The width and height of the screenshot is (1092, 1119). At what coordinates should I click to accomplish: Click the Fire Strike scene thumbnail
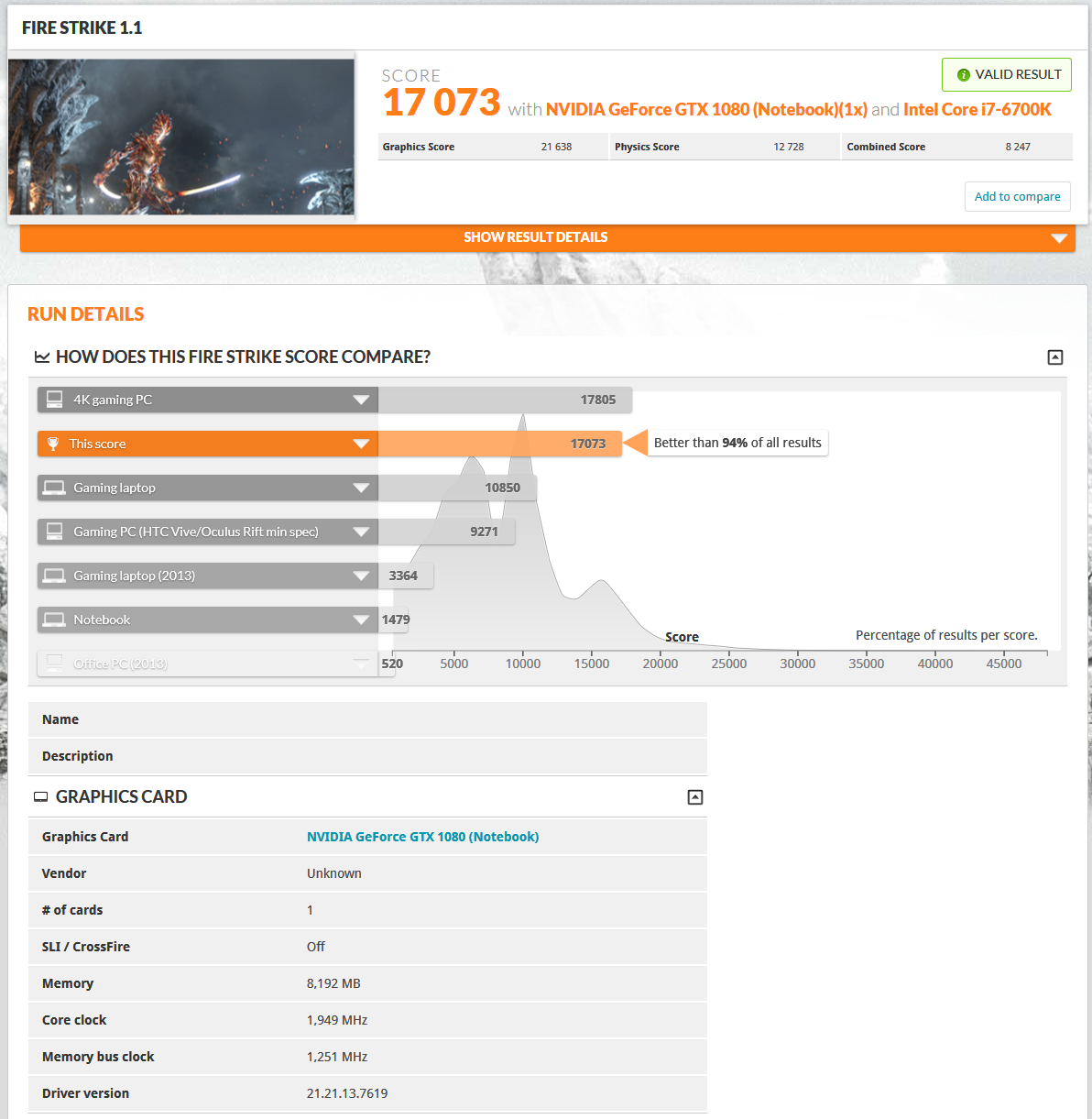pos(181,137)
